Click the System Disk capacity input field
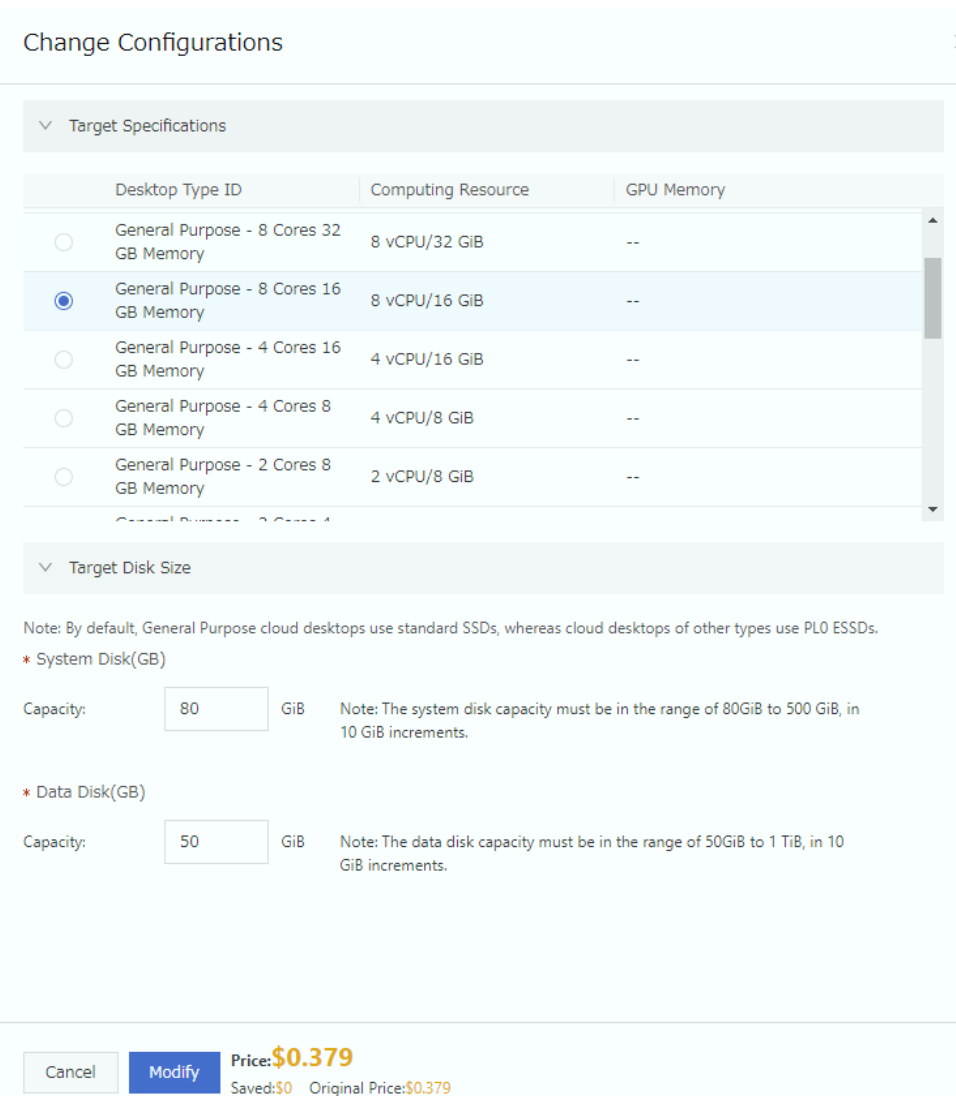956x1096 pixels. 216,709
